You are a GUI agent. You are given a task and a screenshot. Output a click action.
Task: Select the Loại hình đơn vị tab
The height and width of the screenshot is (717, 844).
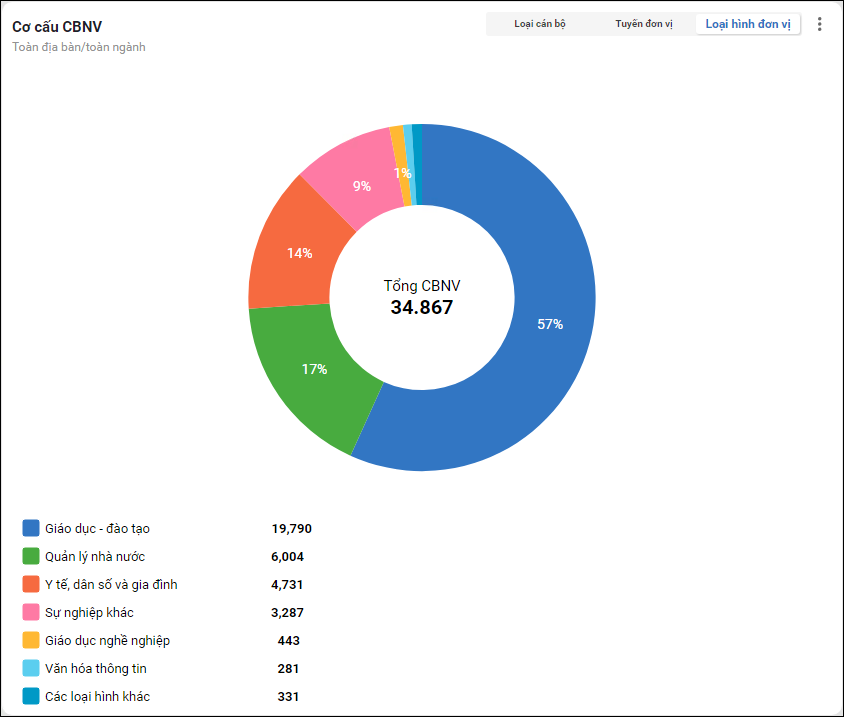(747, 24)
